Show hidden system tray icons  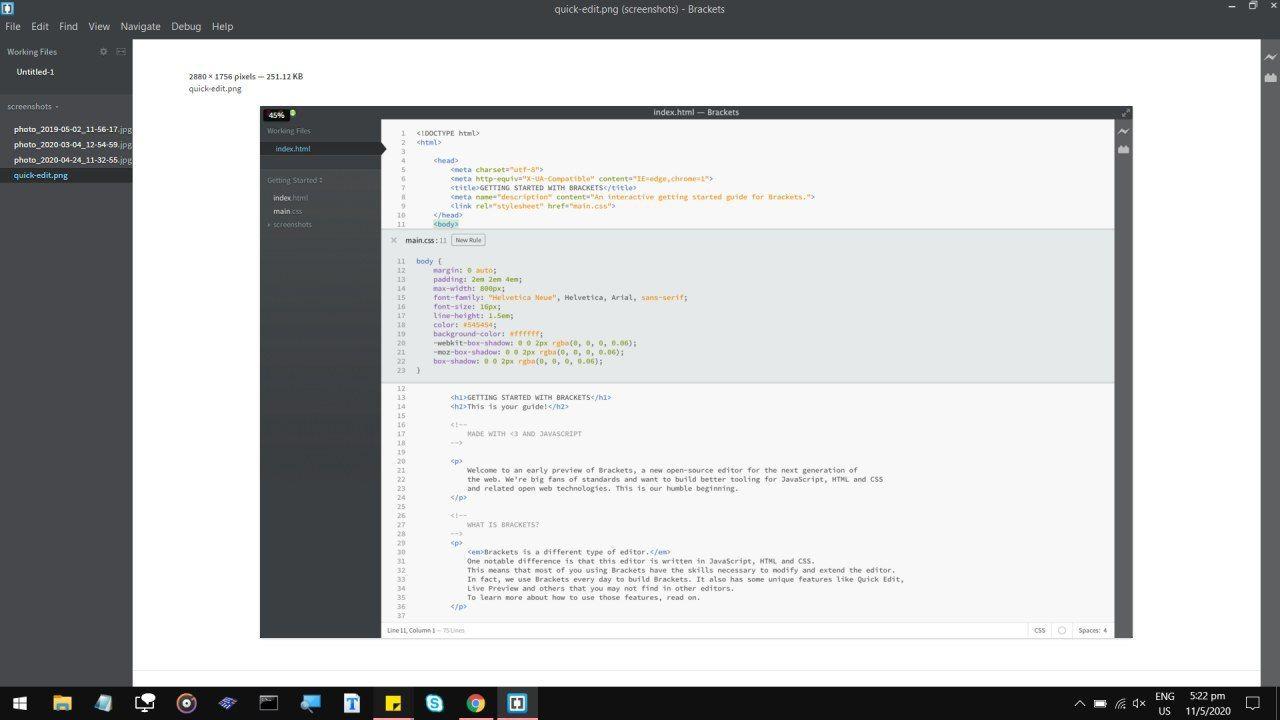(x=1079, y=703)
